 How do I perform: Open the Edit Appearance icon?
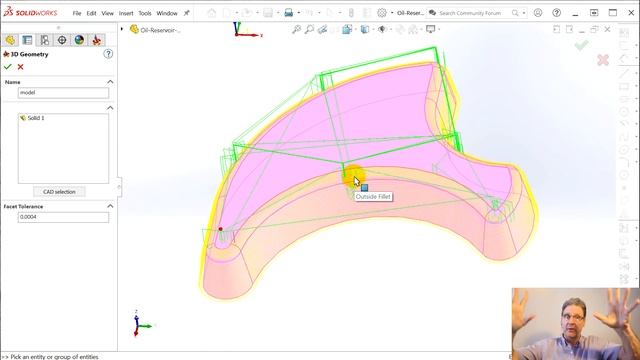pos(400,29)
